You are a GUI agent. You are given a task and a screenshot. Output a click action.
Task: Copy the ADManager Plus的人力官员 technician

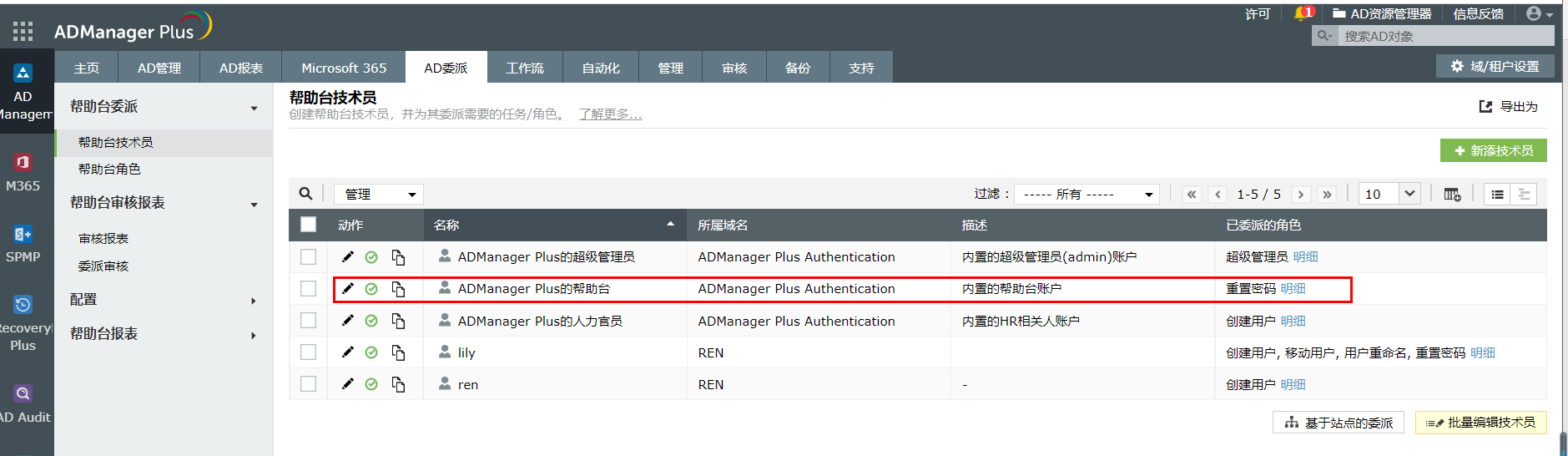(398, 321)
